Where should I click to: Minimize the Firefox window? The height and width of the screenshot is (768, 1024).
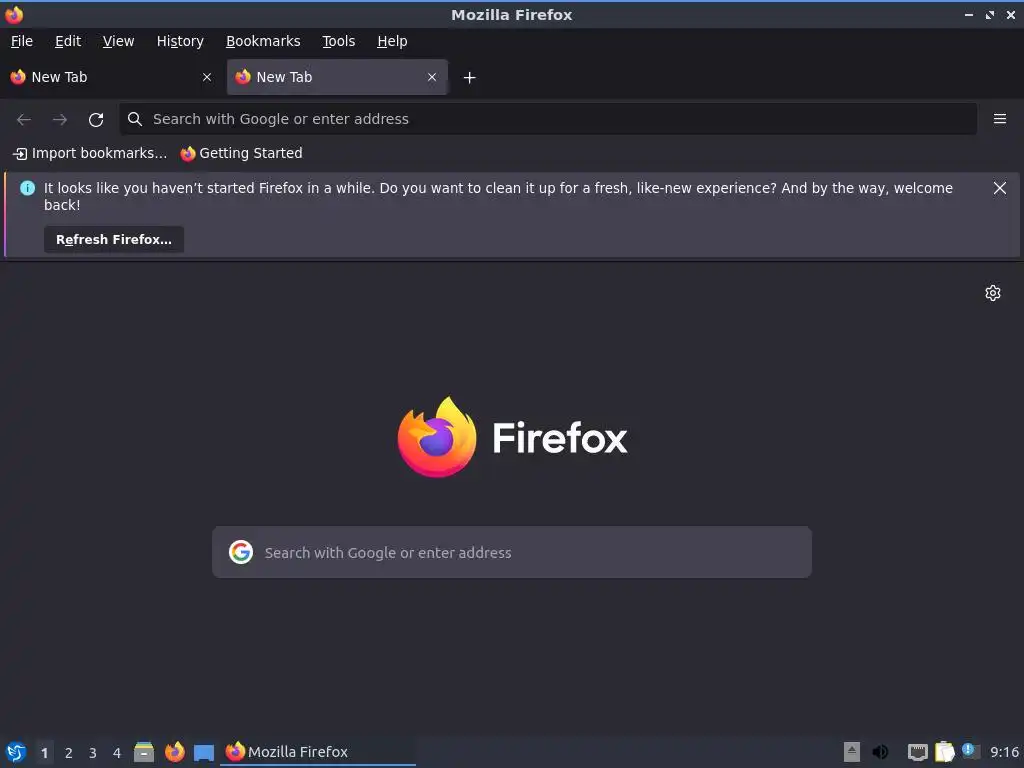(x=968, y=14)
